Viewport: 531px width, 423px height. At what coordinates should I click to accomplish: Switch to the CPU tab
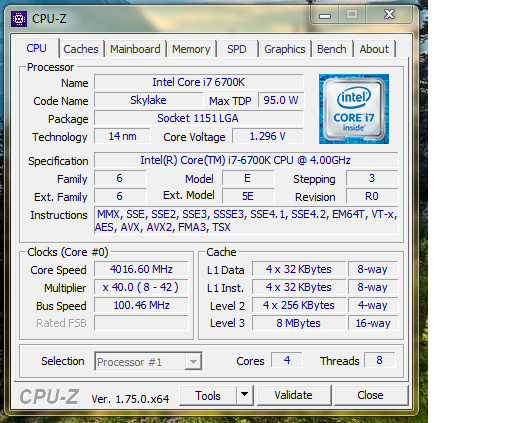pos(36,48)
